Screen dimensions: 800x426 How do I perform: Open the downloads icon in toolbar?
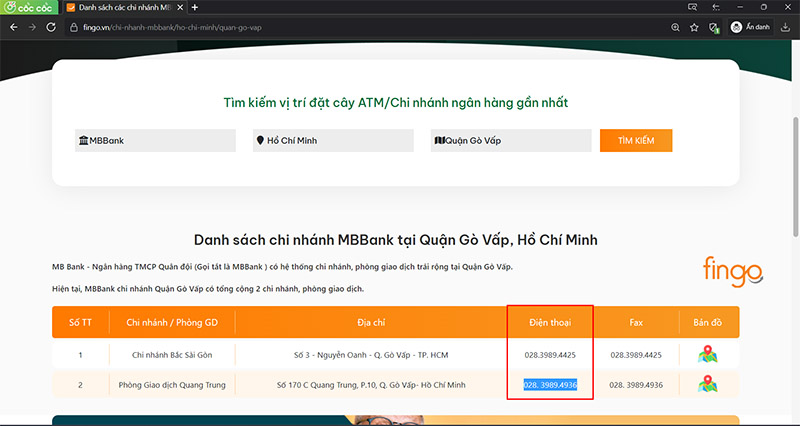click(786, 28)
